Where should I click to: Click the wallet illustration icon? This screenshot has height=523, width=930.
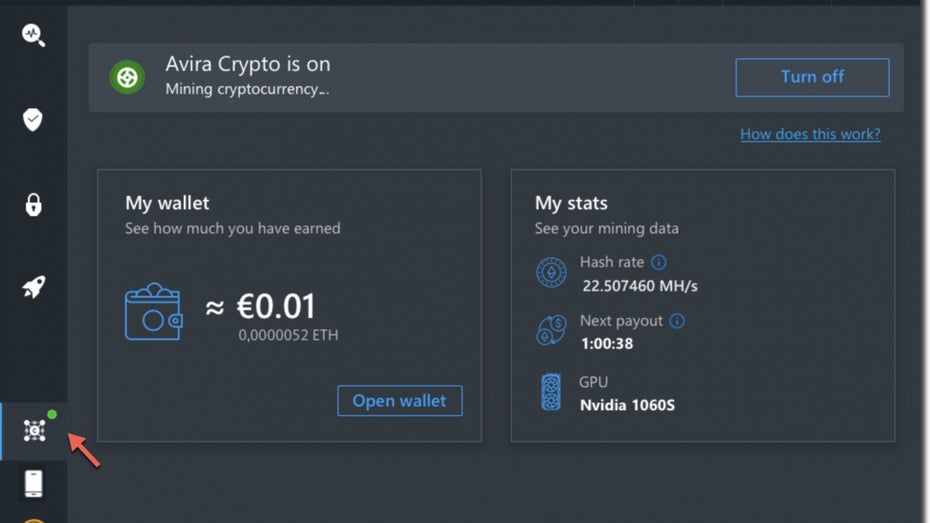pyautogui.click(x=154, y=311)
